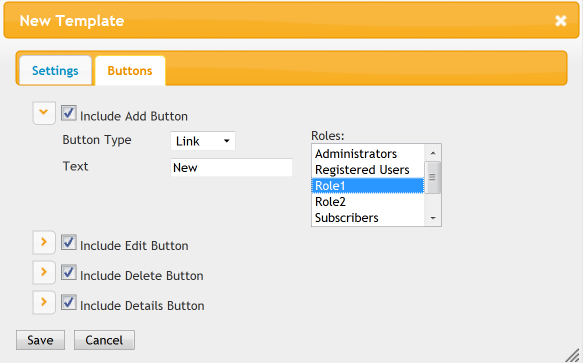Select Administrators in the Roles list
Viewport: 583px width, 363px height.
click(x=368, y=154)
